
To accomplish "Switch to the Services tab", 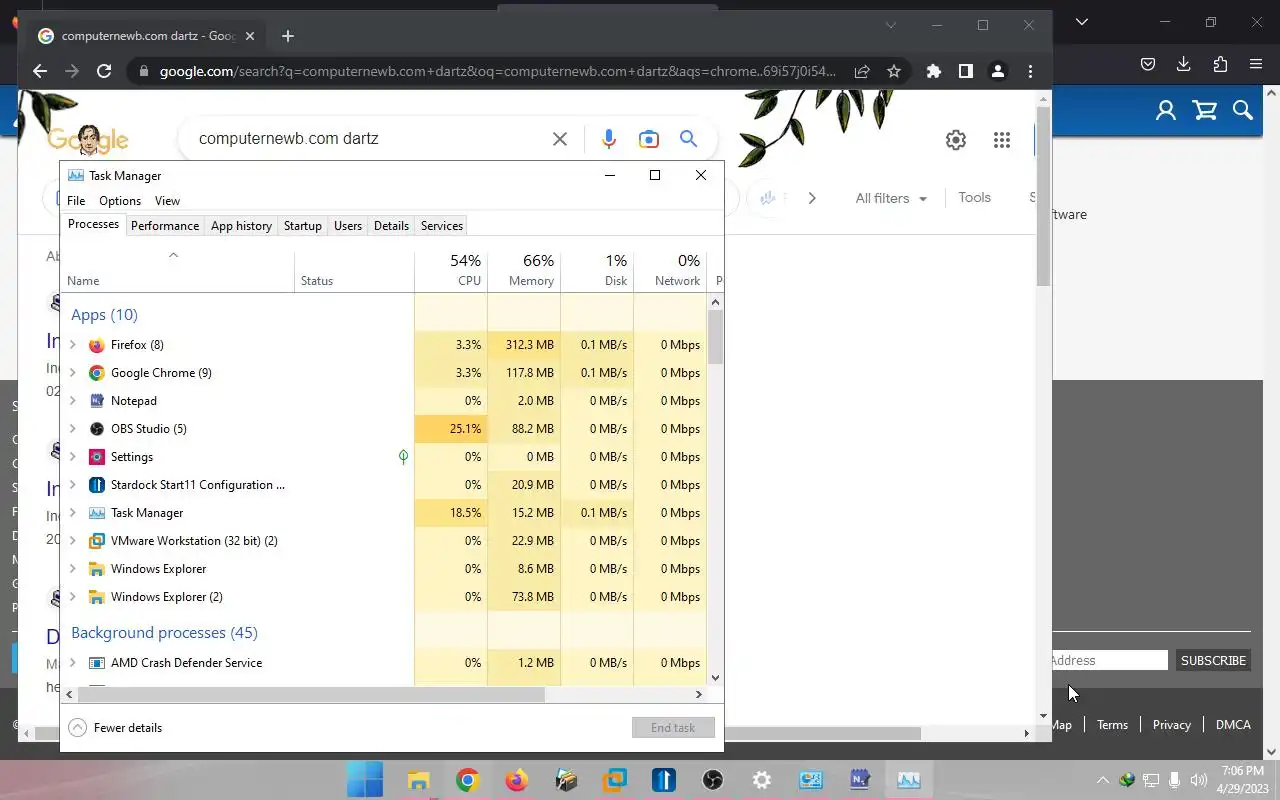I will (442, 226).
